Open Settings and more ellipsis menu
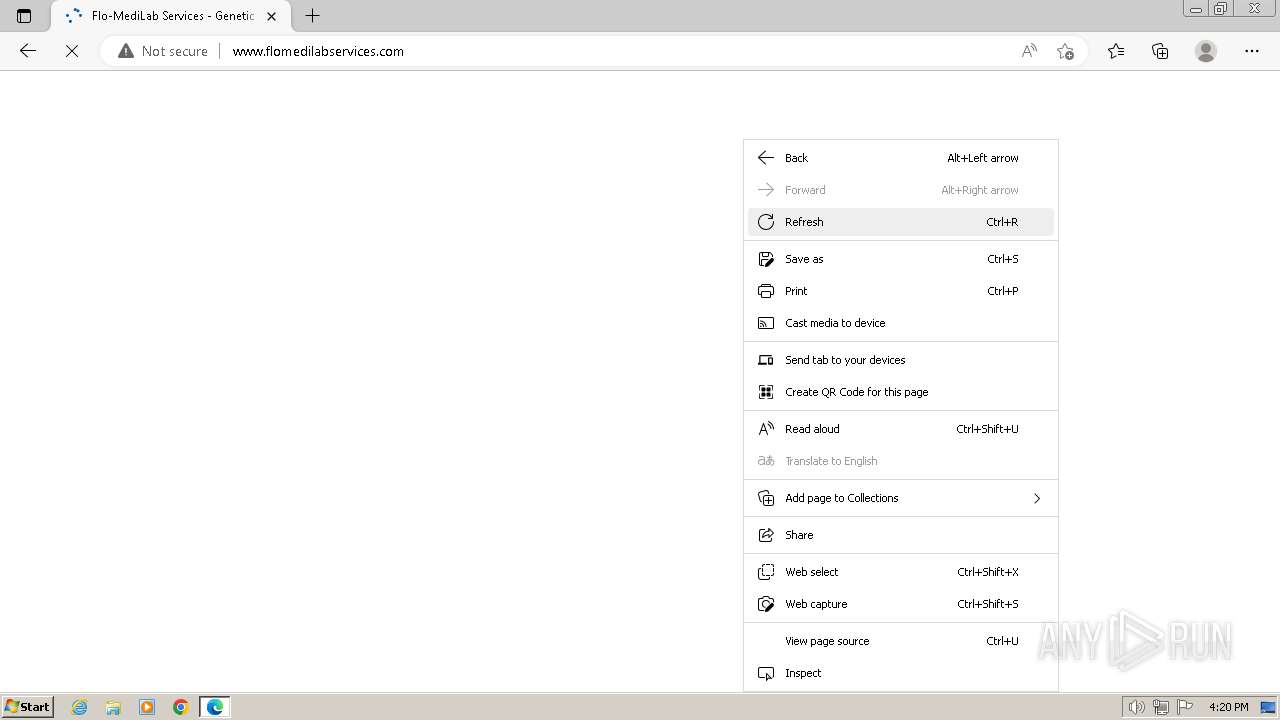The image size is (1280, 720). pos(1252,51)
